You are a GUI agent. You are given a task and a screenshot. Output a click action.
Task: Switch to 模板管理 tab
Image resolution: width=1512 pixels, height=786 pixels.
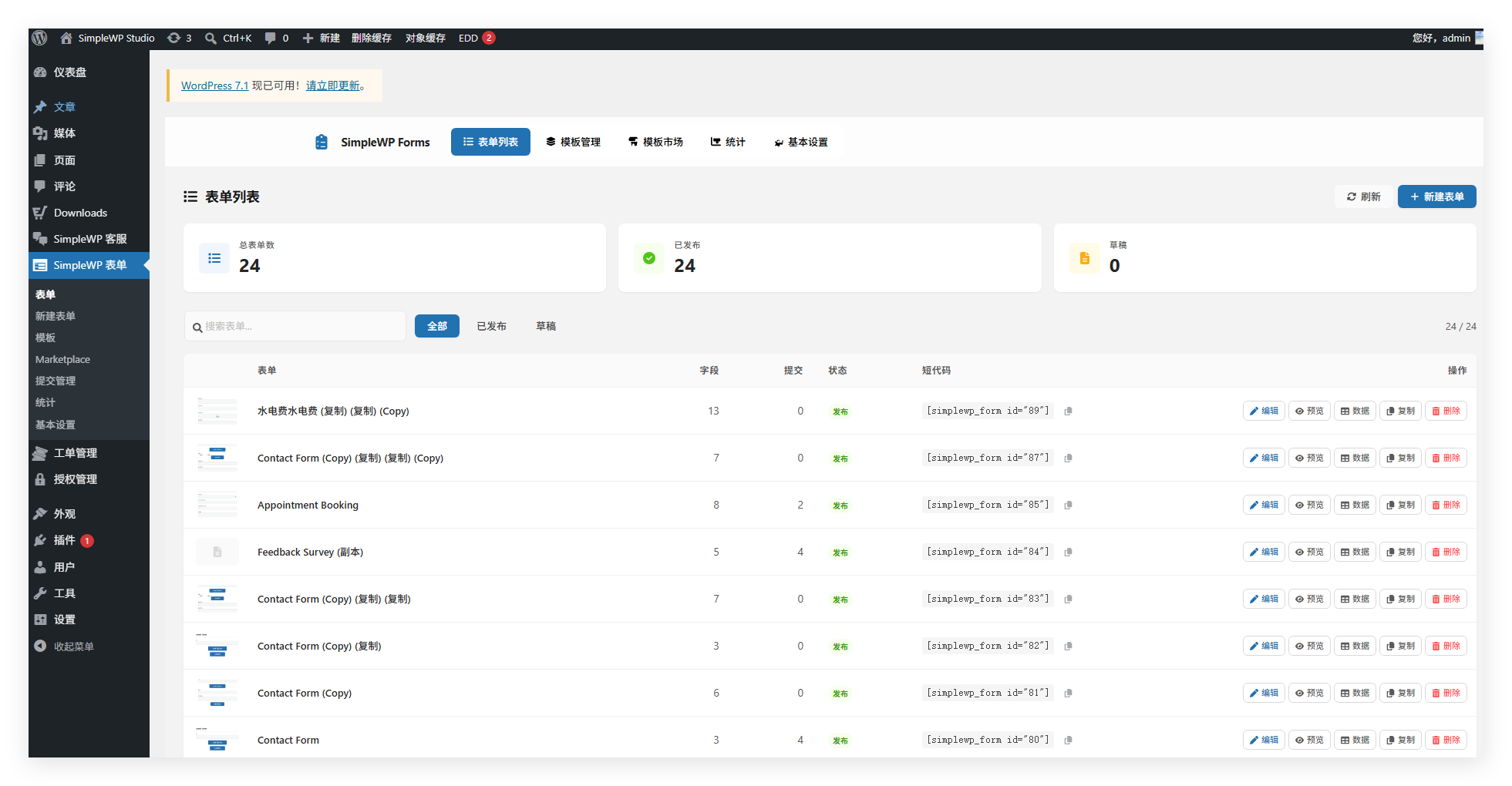pos(573,142)
